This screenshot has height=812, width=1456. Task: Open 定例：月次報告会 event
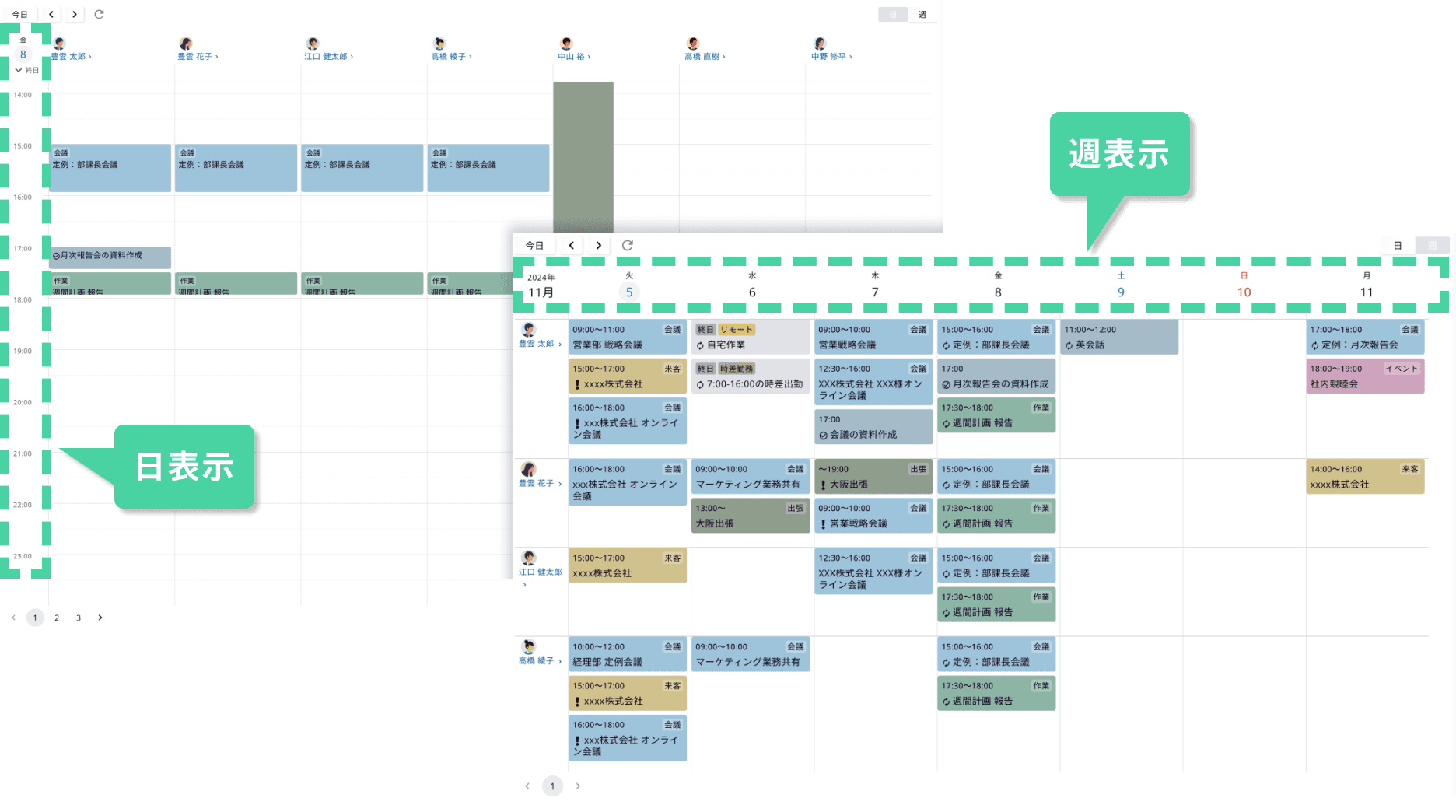1365,337
